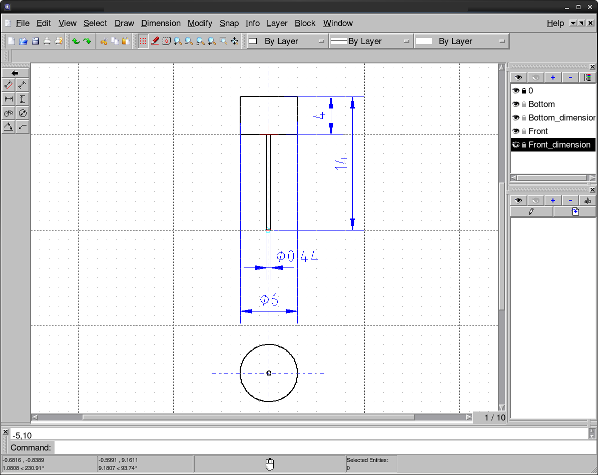Toggle lock on Bottom layer
The height and width of the screenshot is (475, 598).
pos(524,104)
